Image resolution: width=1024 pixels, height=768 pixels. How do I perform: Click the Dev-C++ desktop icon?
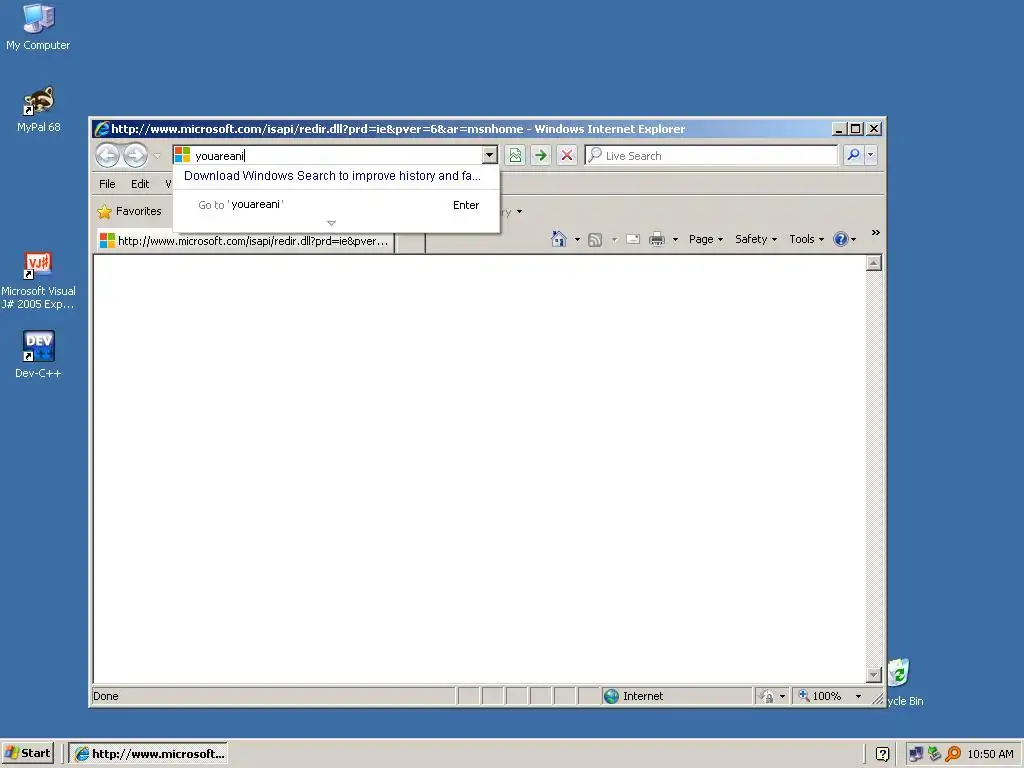pyautogui.click(x=38, y=355)
